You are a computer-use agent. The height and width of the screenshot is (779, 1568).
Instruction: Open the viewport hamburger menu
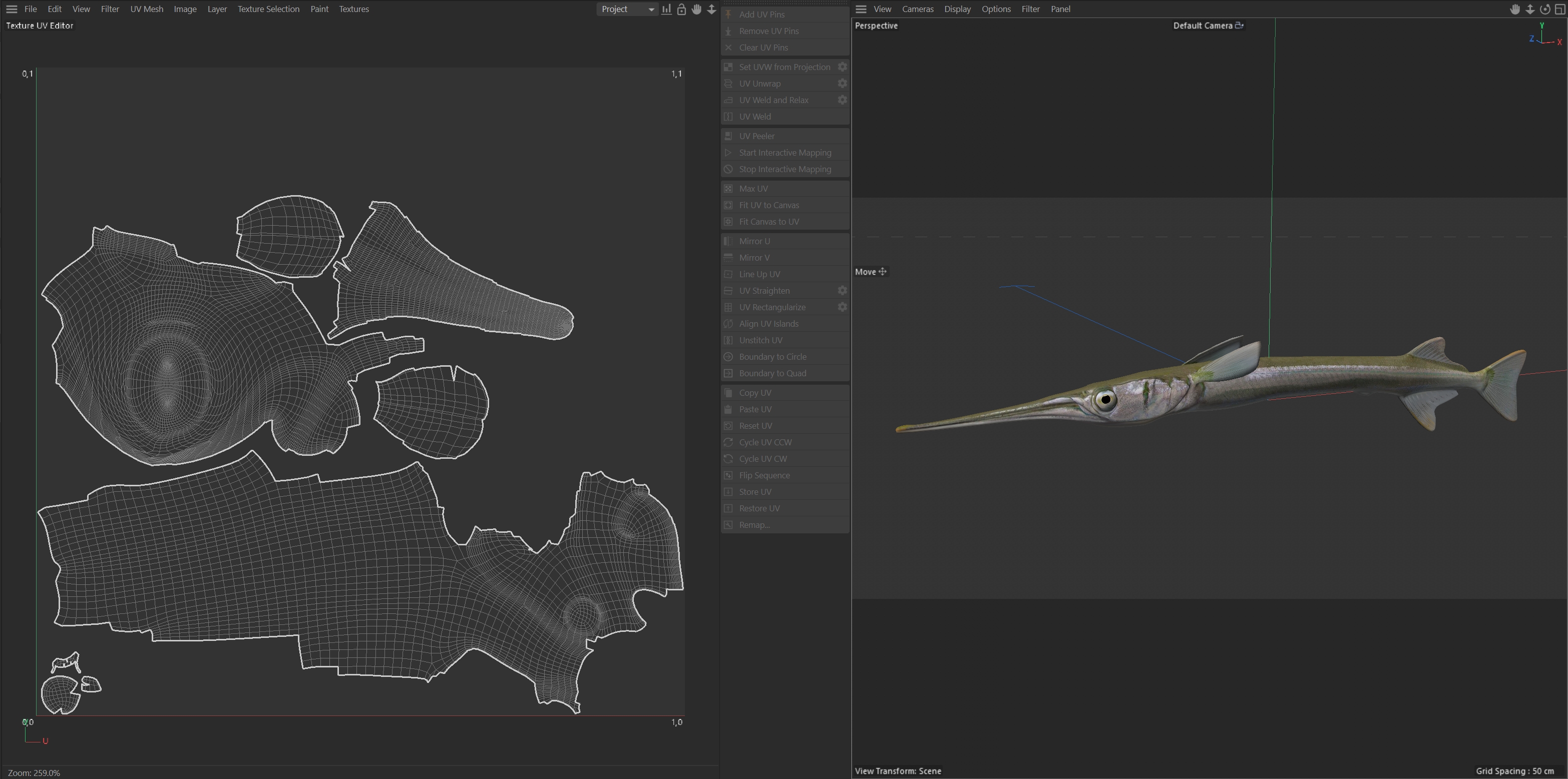pyautogui.click(x=861, y=9)
